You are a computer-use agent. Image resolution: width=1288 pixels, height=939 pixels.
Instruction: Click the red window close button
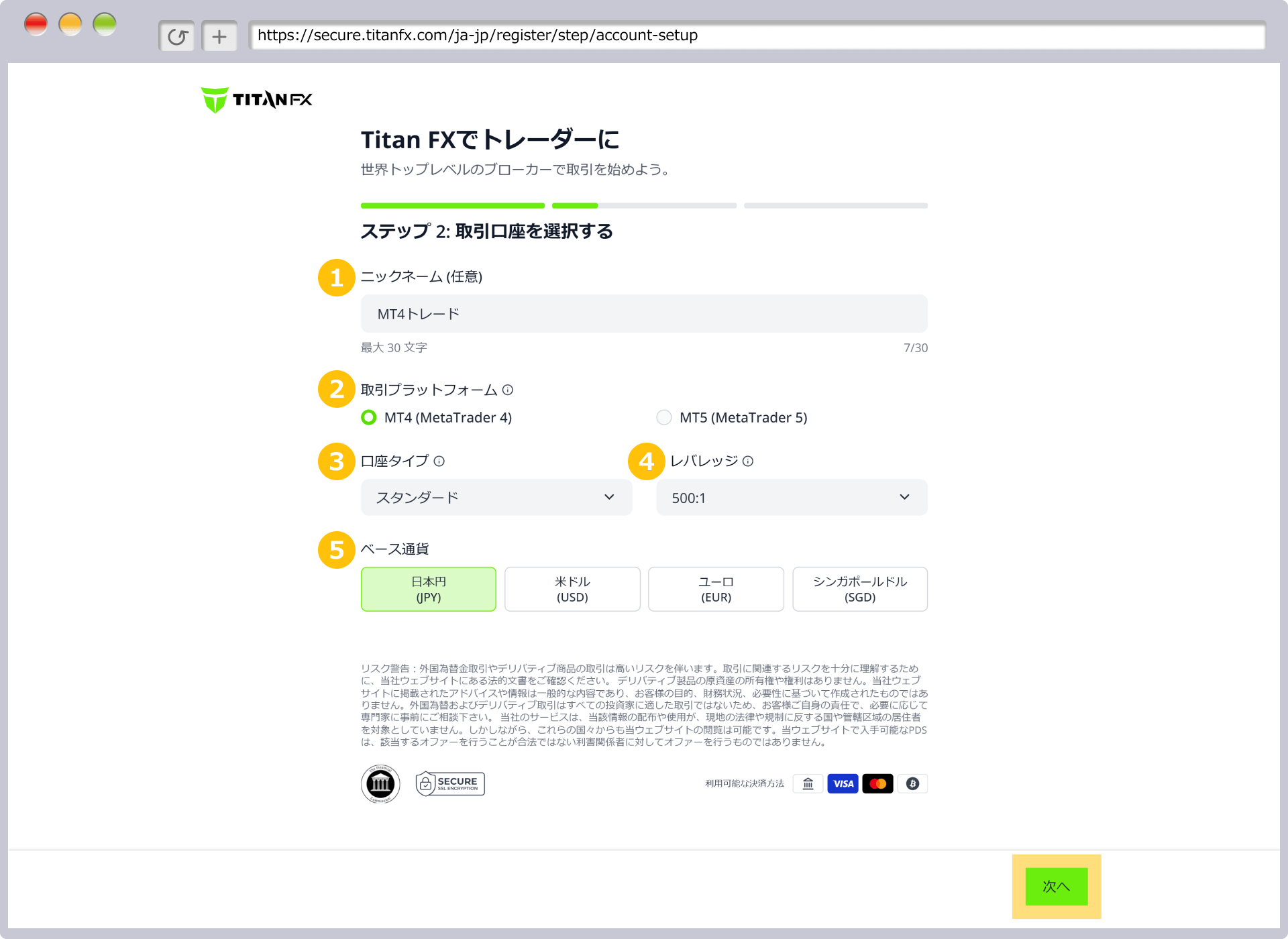click(36, 24)
